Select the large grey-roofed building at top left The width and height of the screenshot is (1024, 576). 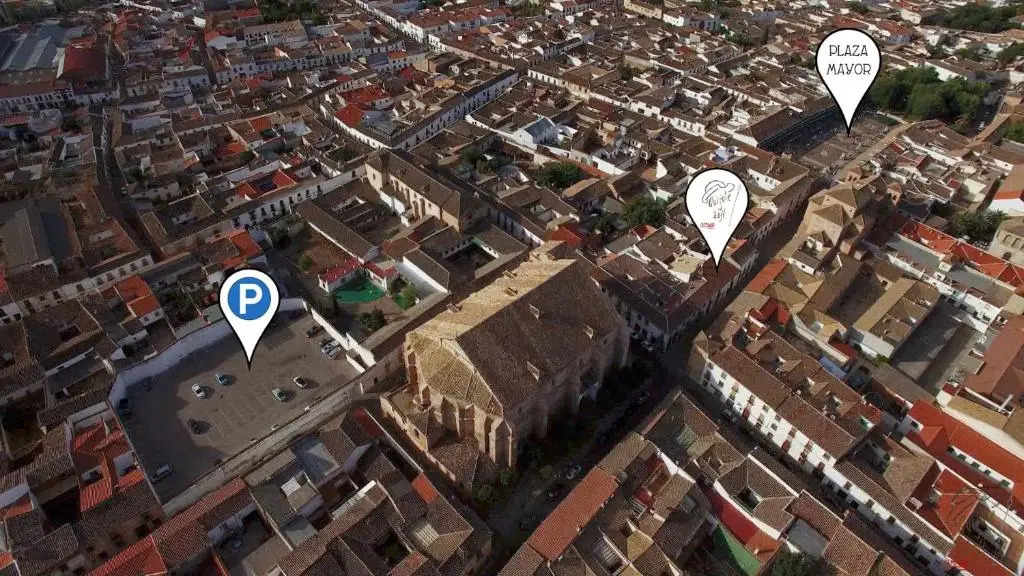pos(30,52)
